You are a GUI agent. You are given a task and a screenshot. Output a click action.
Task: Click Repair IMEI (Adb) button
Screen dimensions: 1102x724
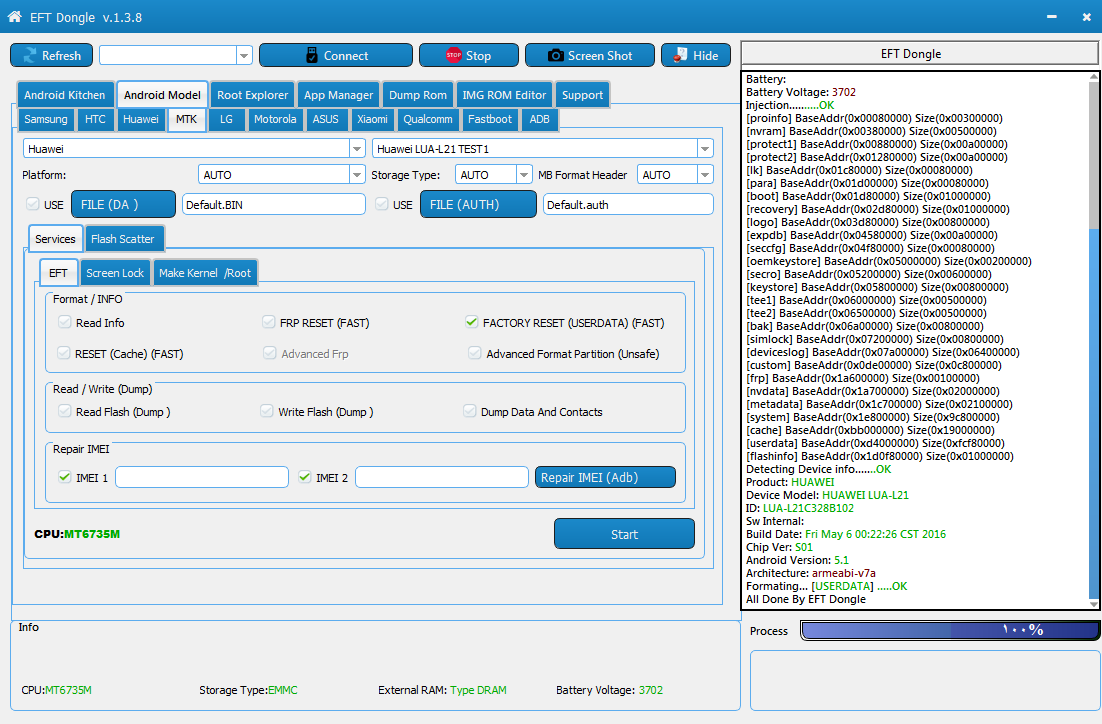pyautogui.click(x=605, y=477)
